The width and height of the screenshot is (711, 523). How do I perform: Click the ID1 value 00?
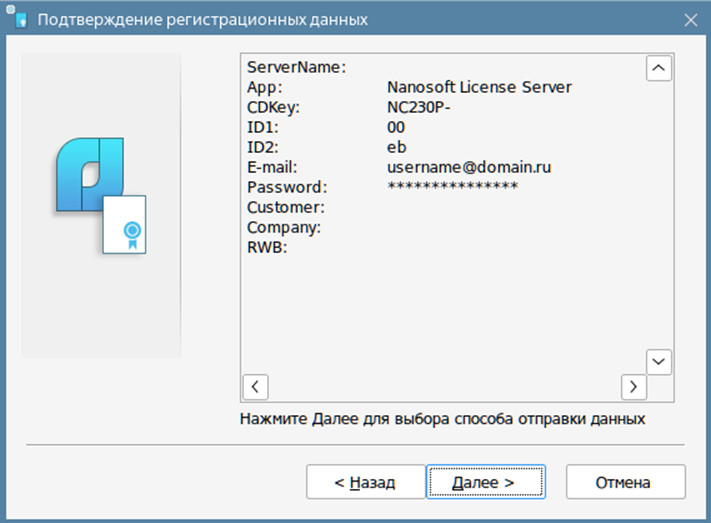396,127
